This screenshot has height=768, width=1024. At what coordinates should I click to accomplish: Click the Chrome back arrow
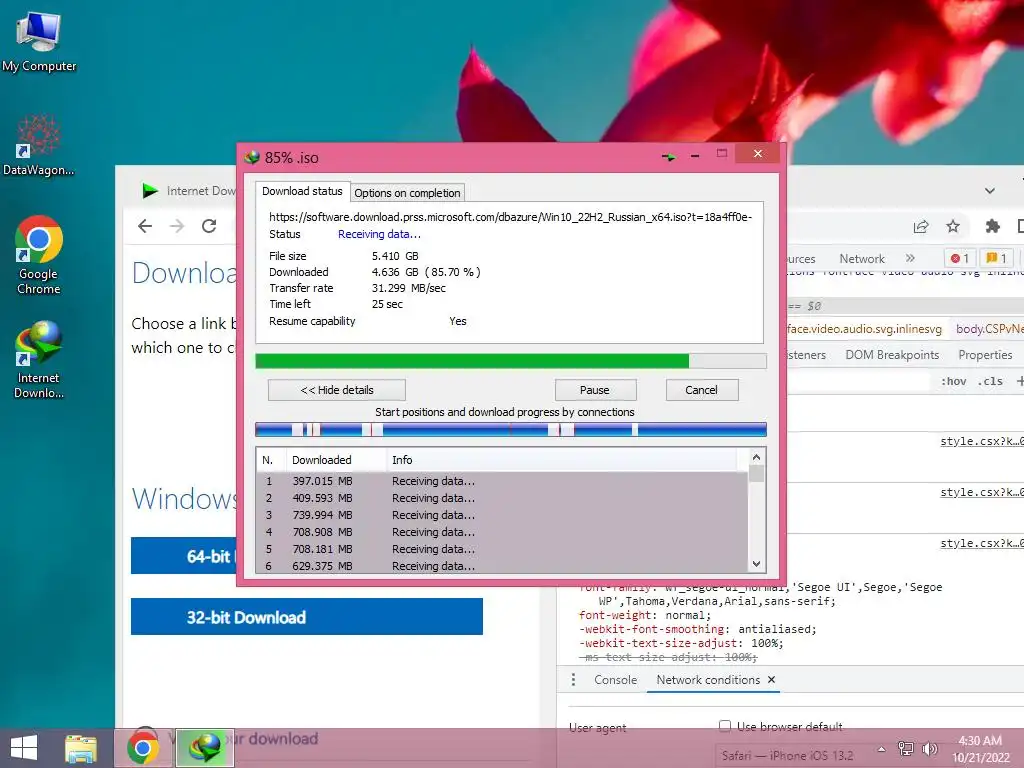click(145, 226)
